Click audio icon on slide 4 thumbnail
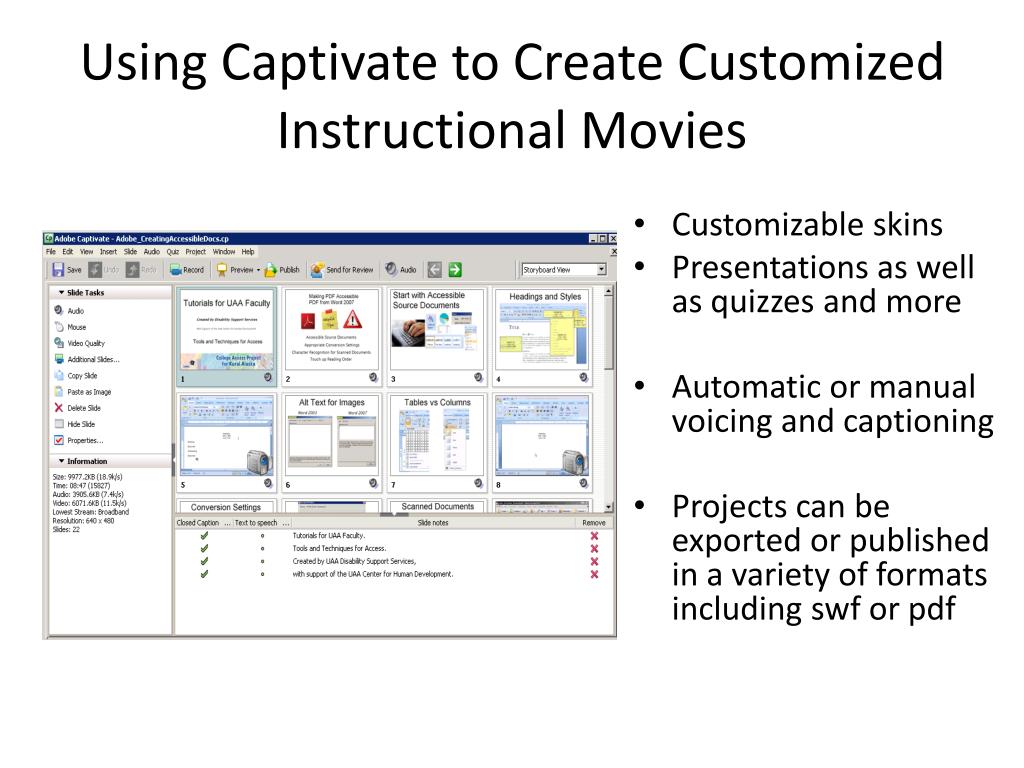 point(584,377)
